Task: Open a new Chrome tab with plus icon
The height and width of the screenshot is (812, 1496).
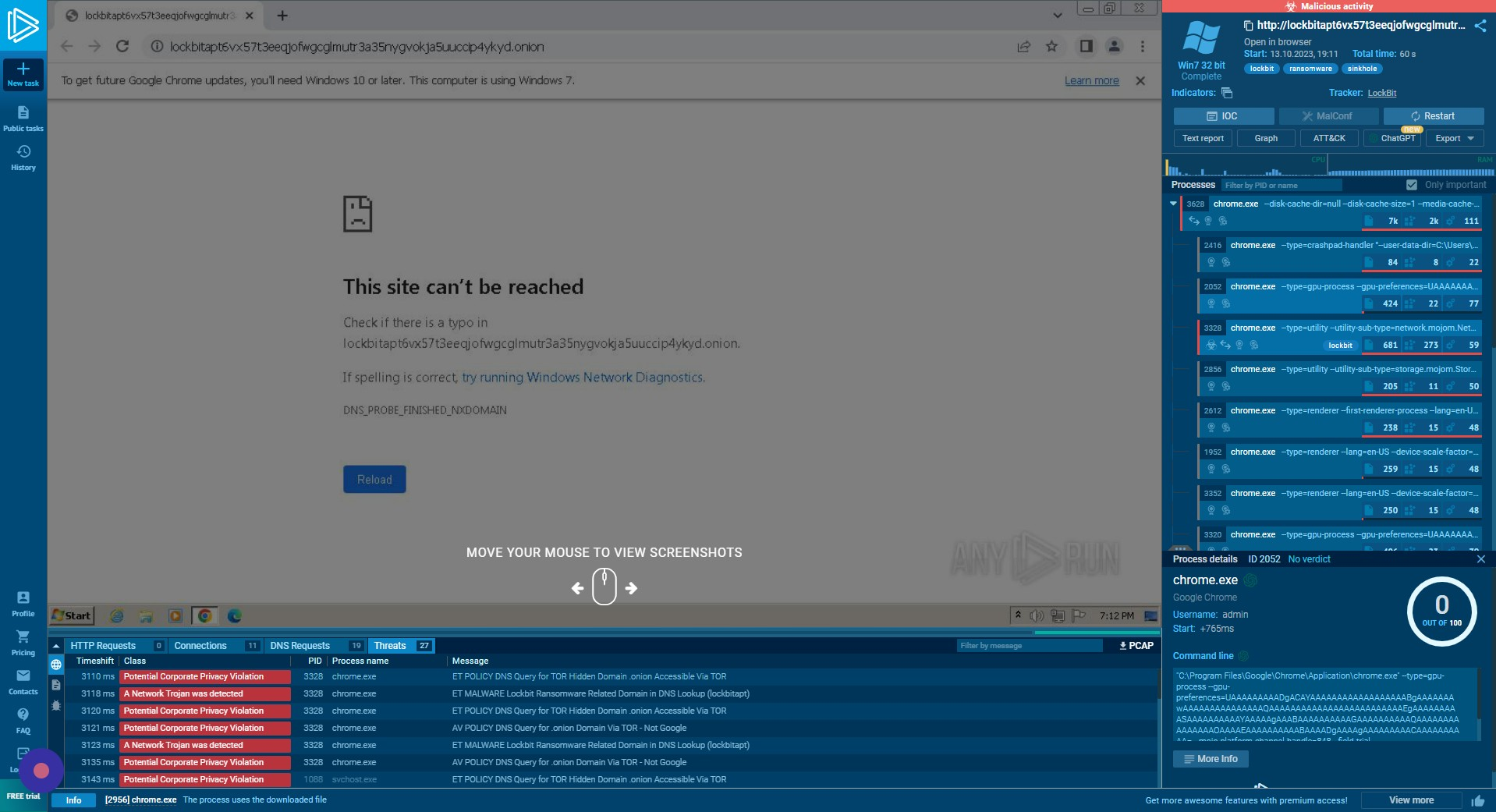Action: coord(282,16)
